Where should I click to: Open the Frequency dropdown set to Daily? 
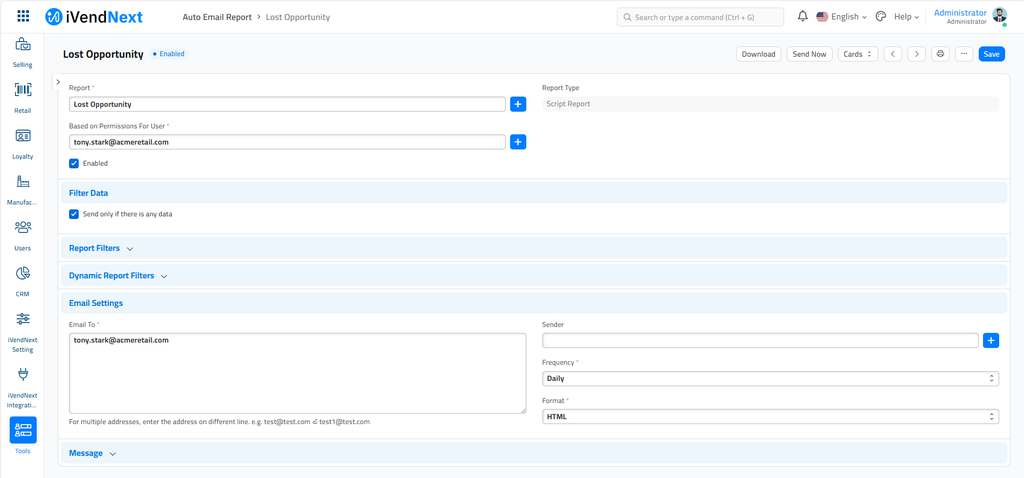coord(769,379)
